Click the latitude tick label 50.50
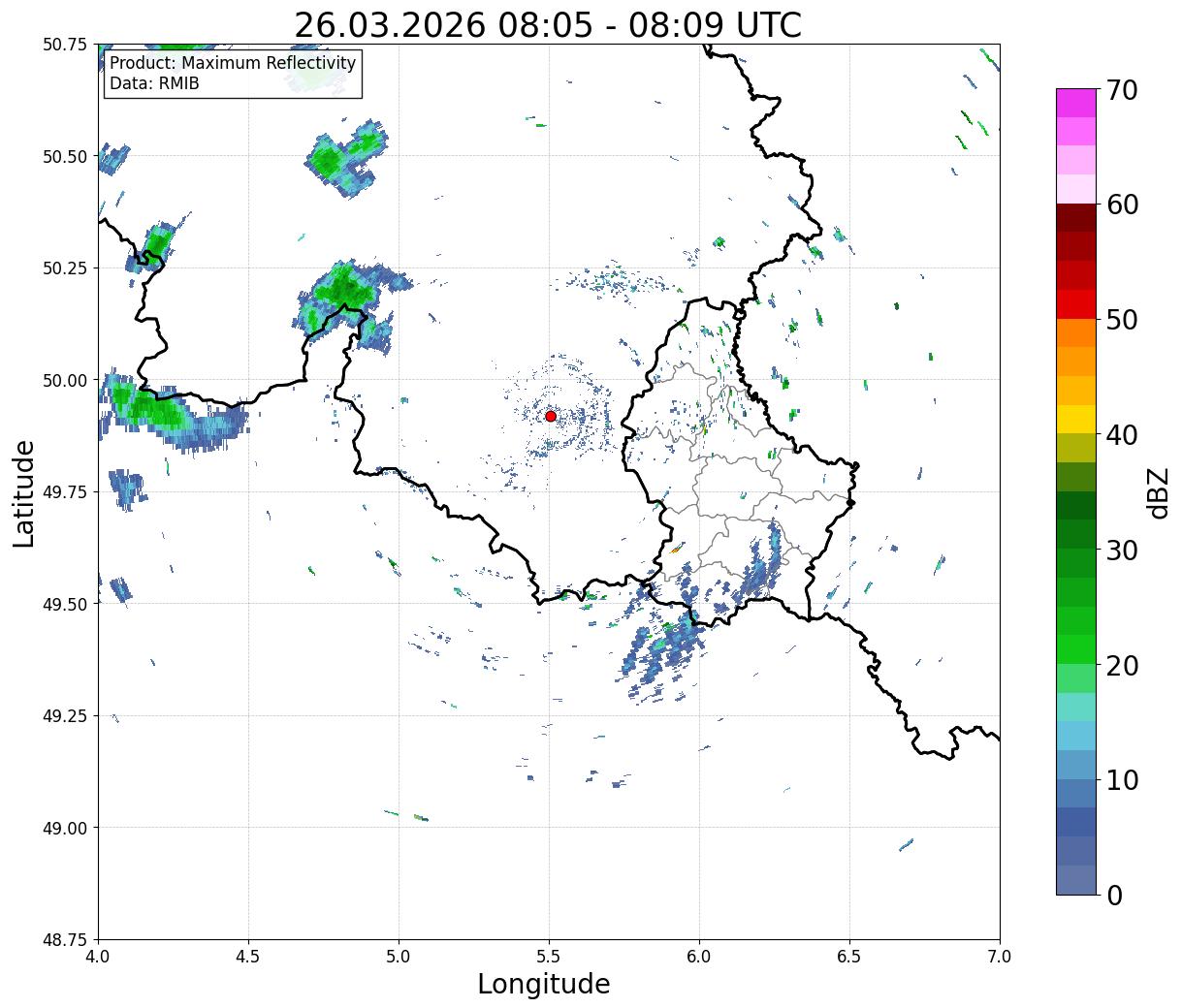 pyautogui.click(x=65, y=156)
